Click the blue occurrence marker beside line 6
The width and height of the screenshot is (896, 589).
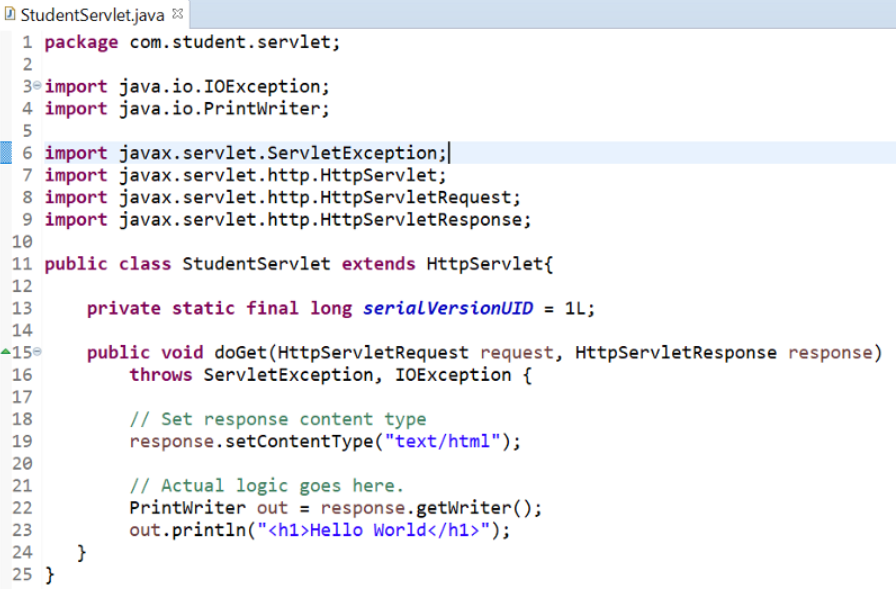[x=6, y=152]
